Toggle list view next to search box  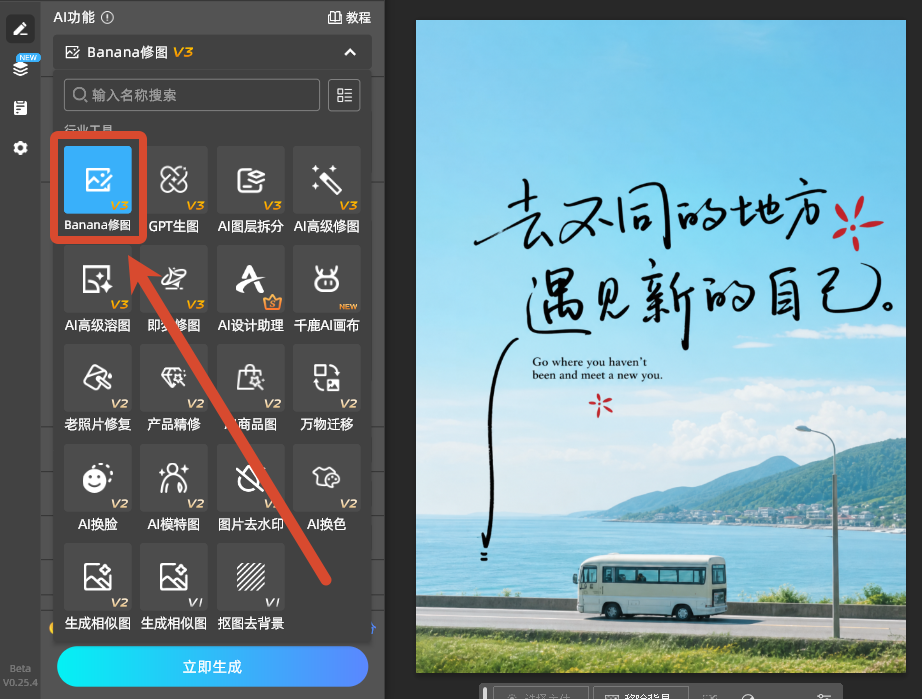(x=344, y=95)
